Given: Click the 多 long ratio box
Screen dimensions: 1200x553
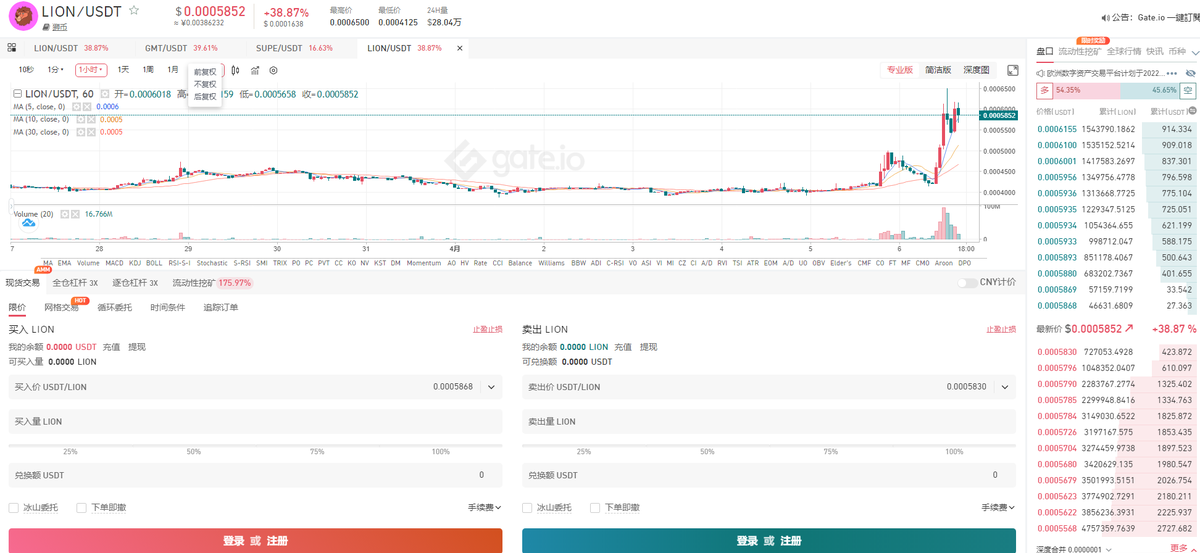Looking at the screenshot, I should [1044, 89].
